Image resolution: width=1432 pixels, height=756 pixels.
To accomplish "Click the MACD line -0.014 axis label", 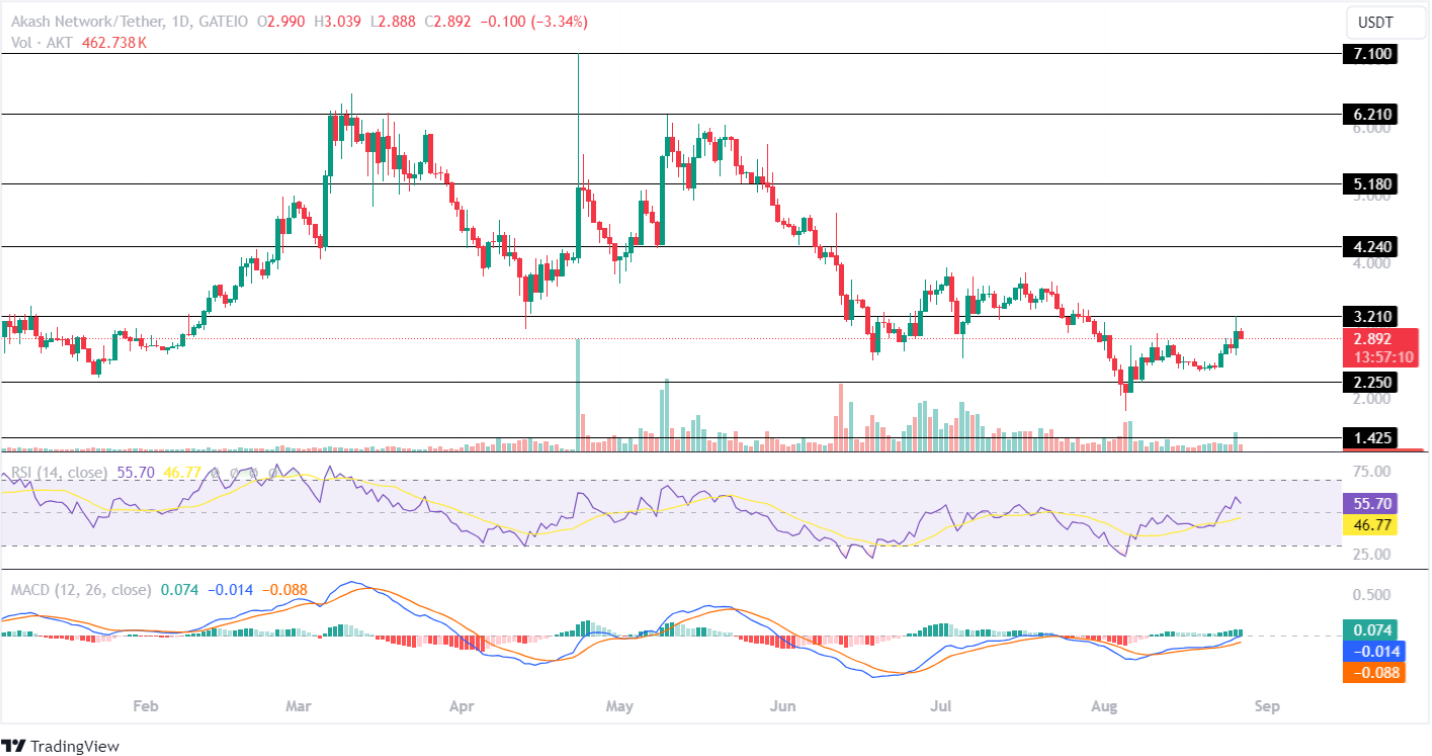I will tap(1373, 652).
